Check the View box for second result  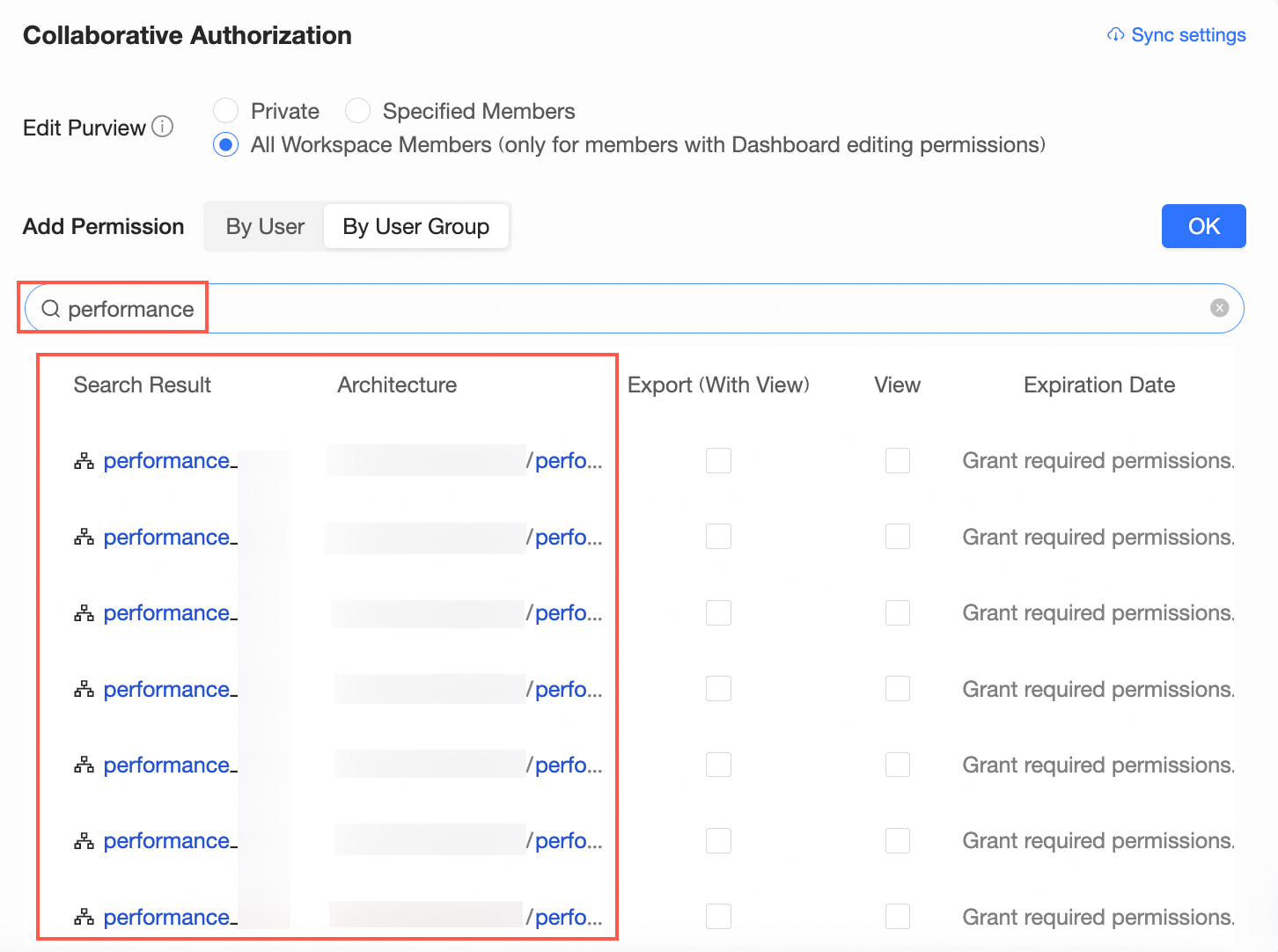897,537
